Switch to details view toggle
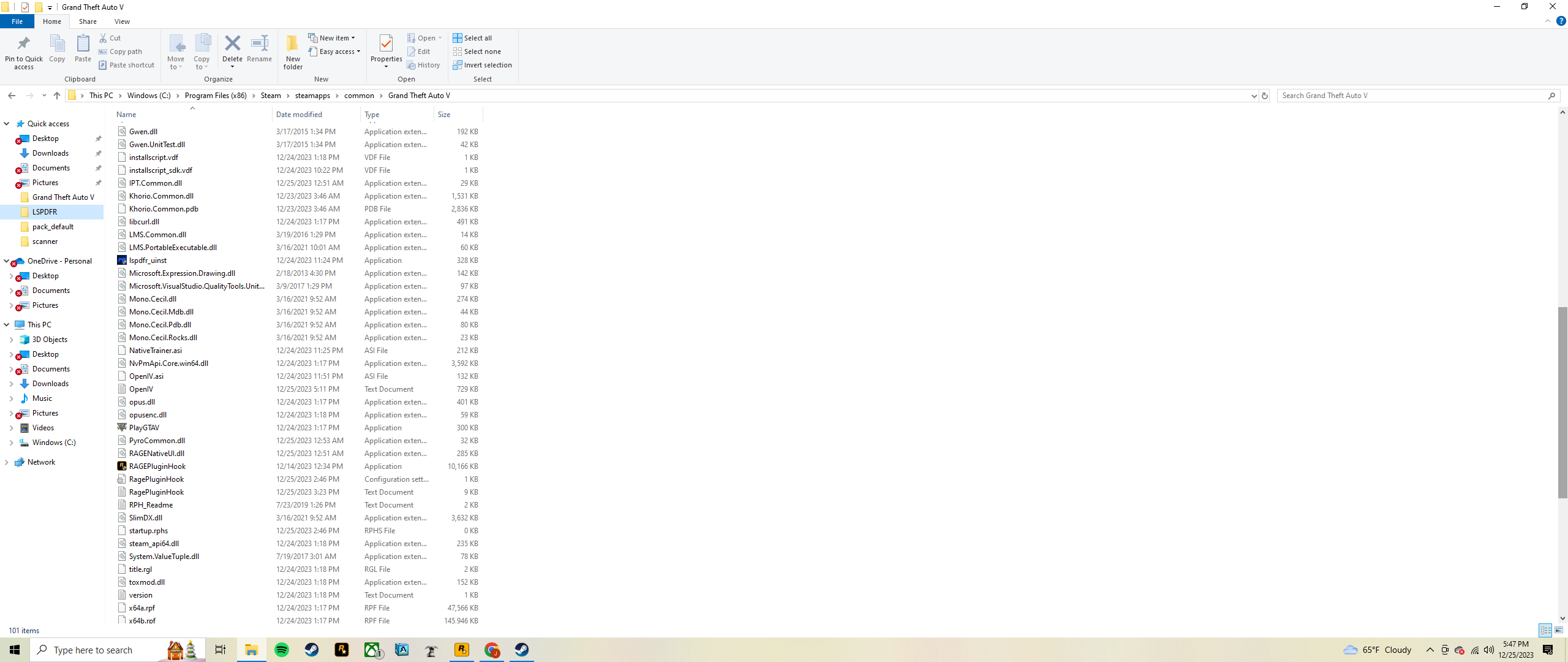Image resolution: width=1568 pixels, height=662 pixels. click(1545, 630)
